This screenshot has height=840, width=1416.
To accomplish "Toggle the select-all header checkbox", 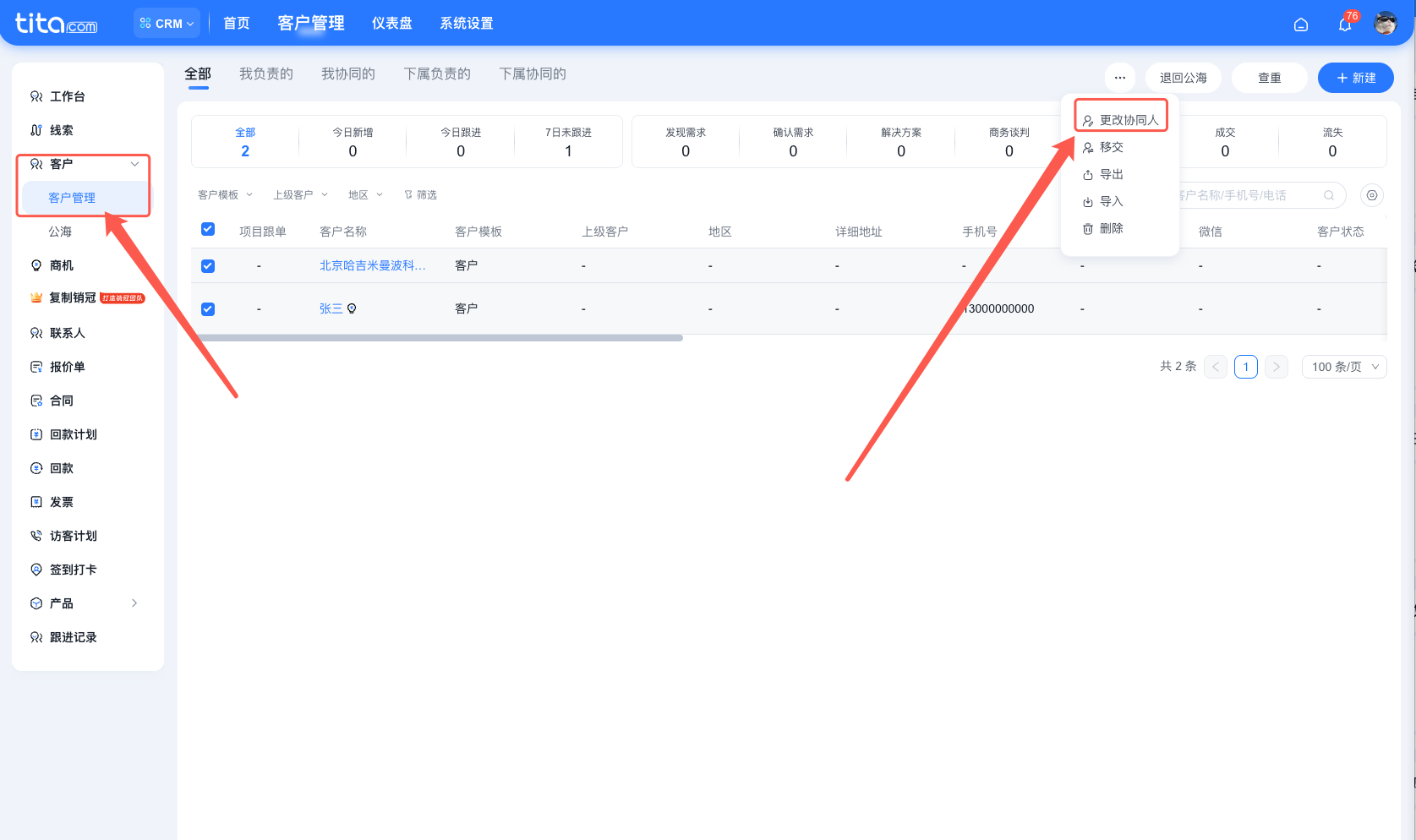I will (208, 229).
